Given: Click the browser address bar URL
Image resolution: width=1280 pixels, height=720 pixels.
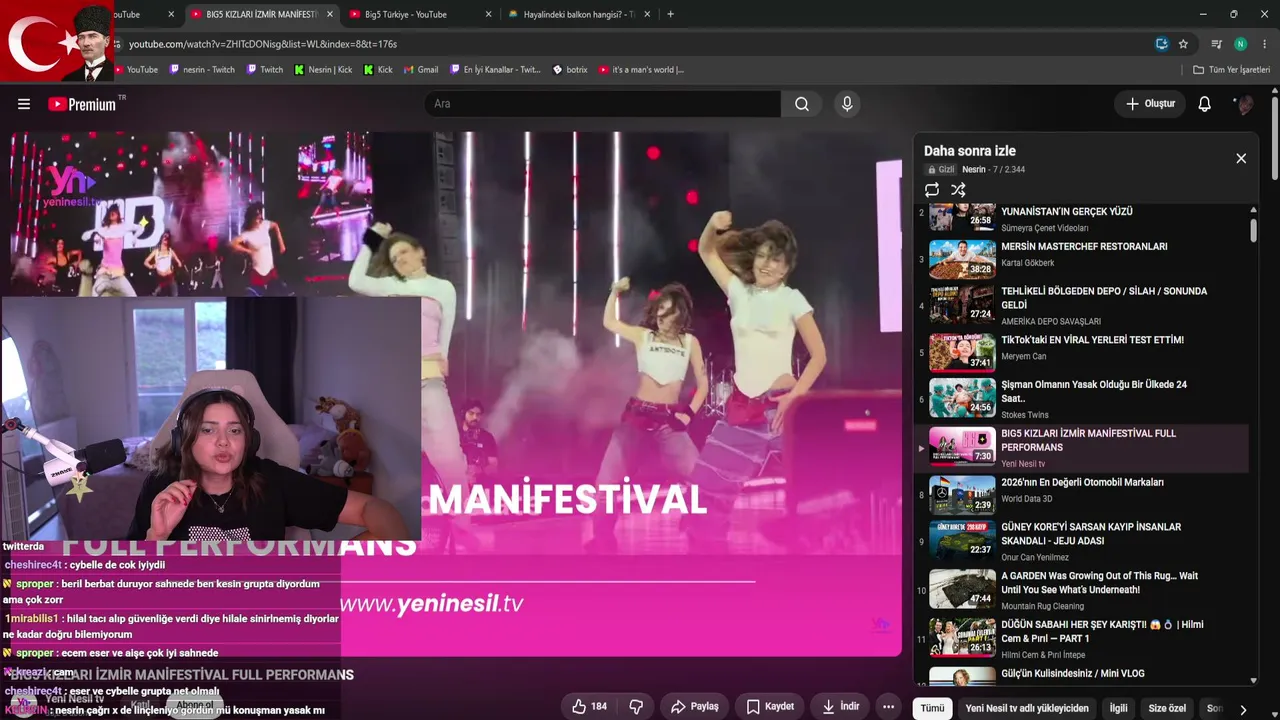Looking at the screenshot, I should [263, 44].
